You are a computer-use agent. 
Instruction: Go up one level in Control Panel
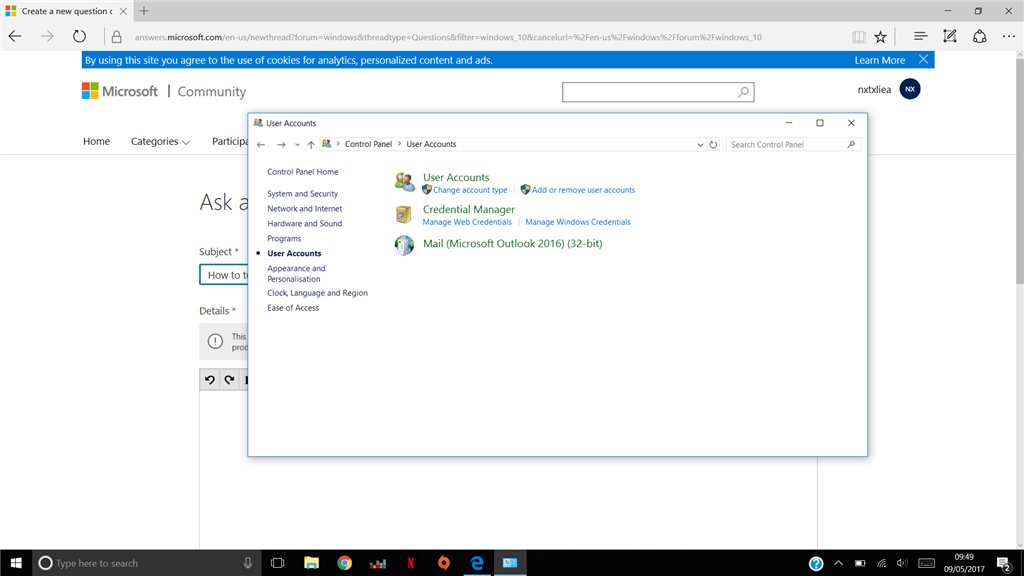click(x=311, y=144)
